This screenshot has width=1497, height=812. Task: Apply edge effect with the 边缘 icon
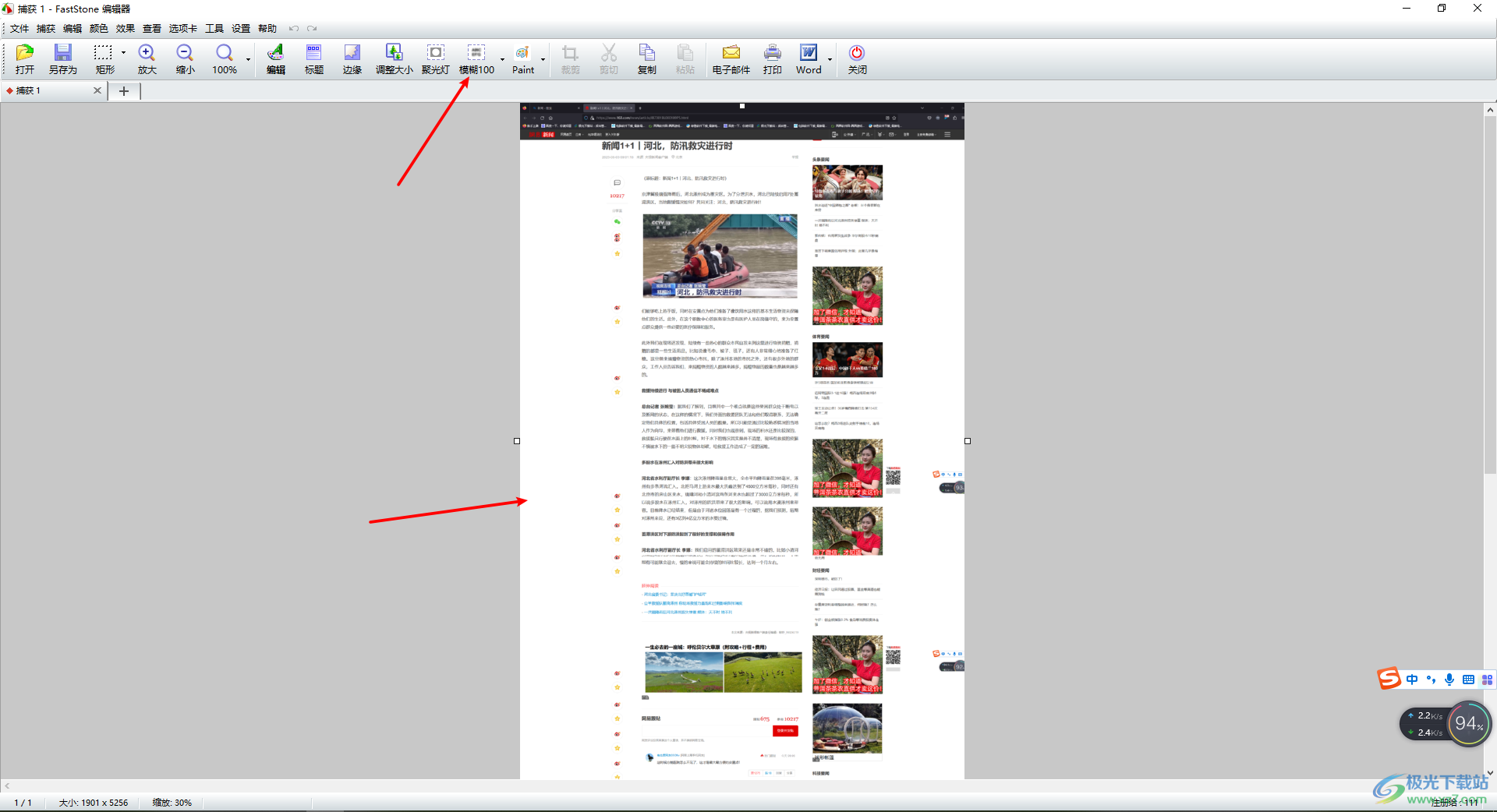click(x=352, y=59)
